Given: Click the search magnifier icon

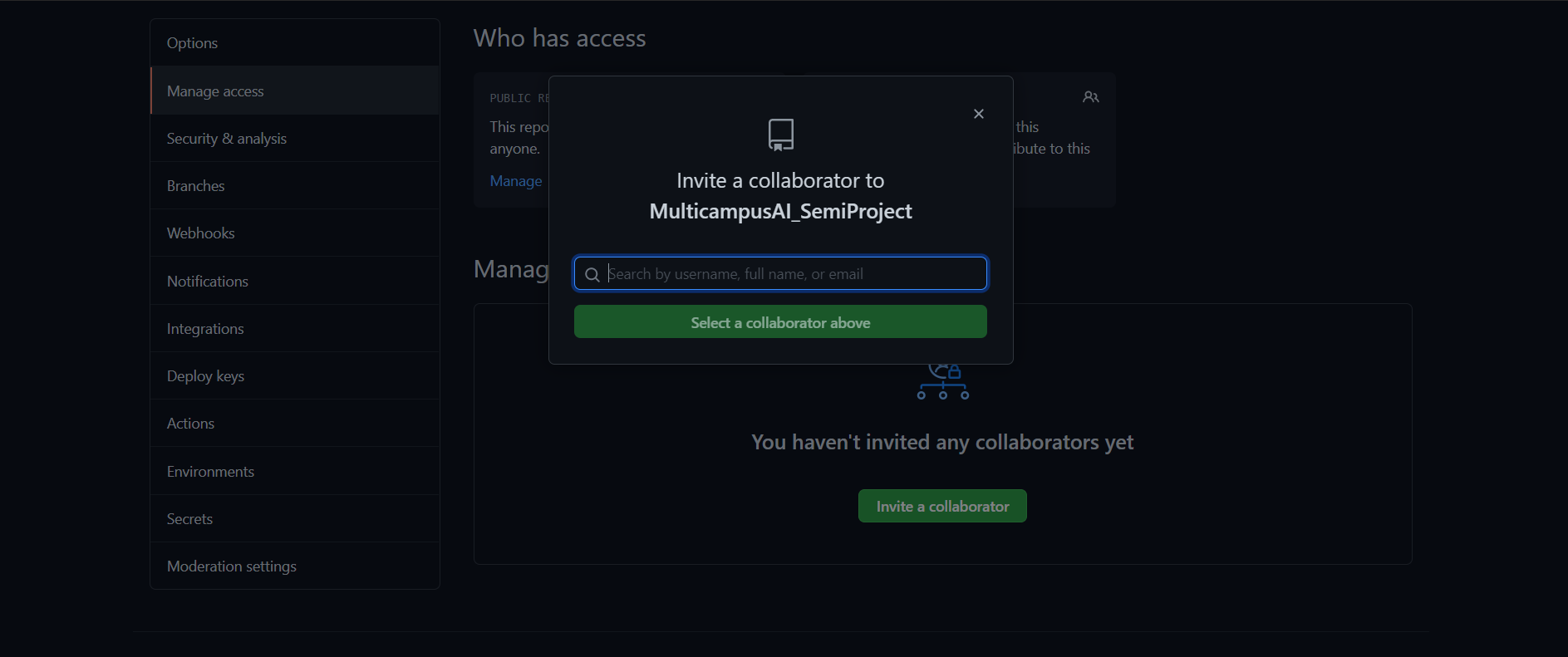Looking at the screenshot, I should pos(592,275).
